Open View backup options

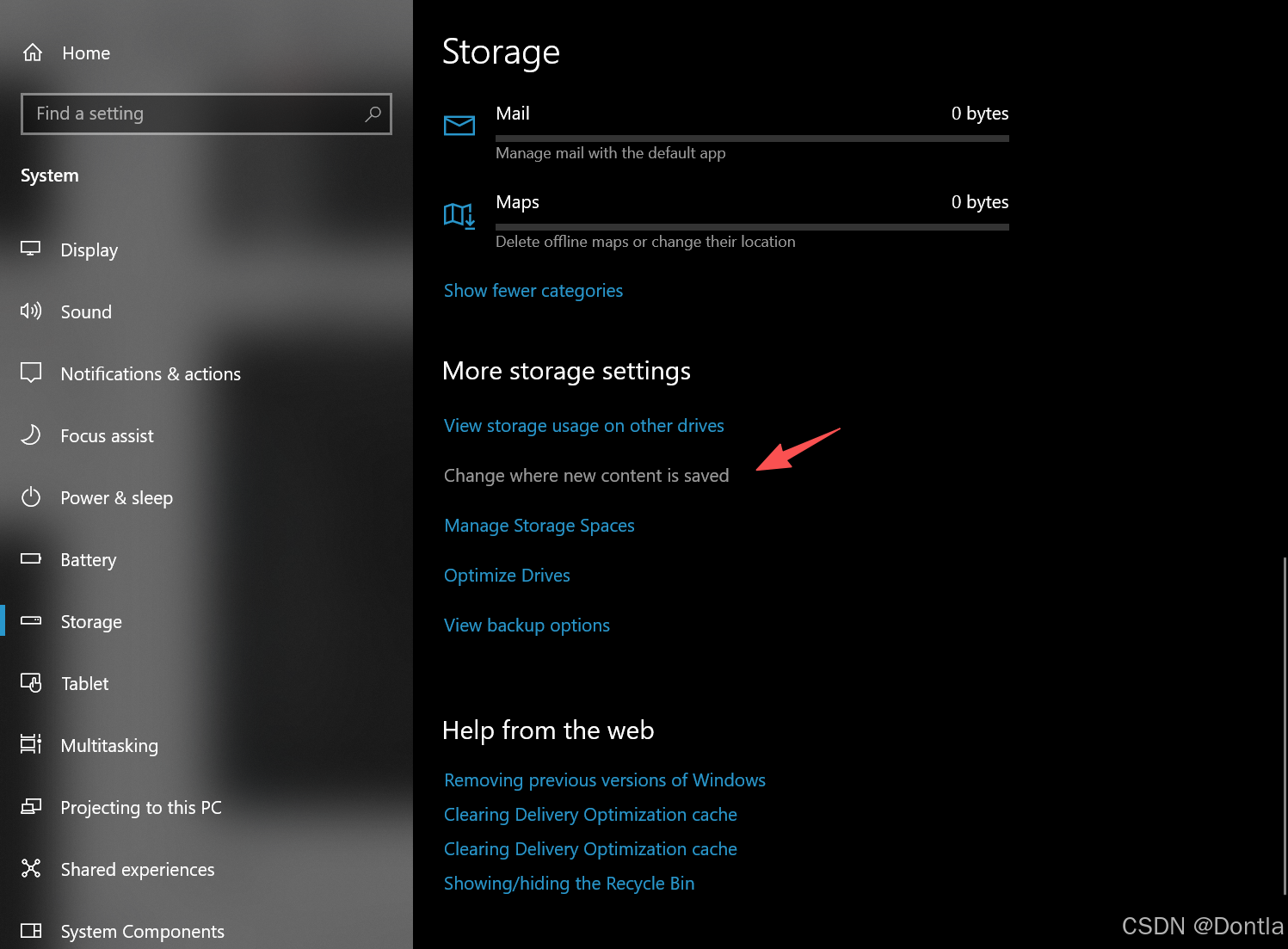527,625
